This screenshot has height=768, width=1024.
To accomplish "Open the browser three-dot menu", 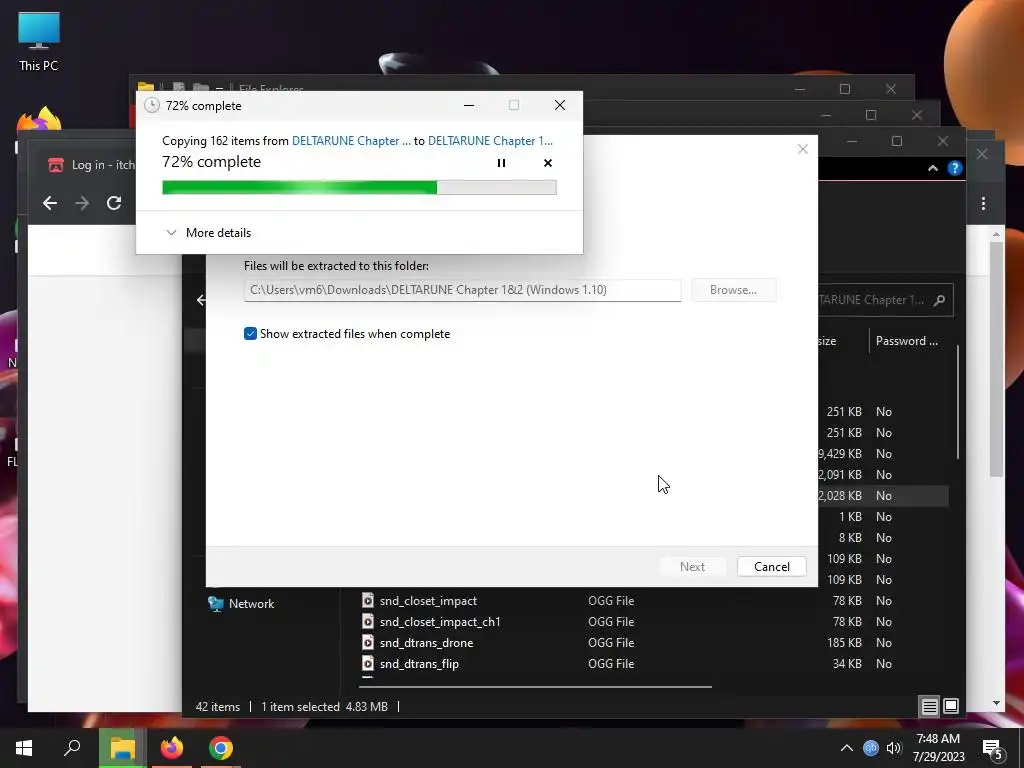I will click(984, 204).
